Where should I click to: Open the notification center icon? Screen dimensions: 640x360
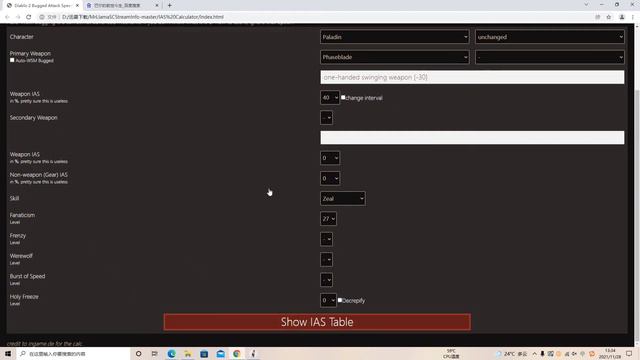tap(629, 353)
